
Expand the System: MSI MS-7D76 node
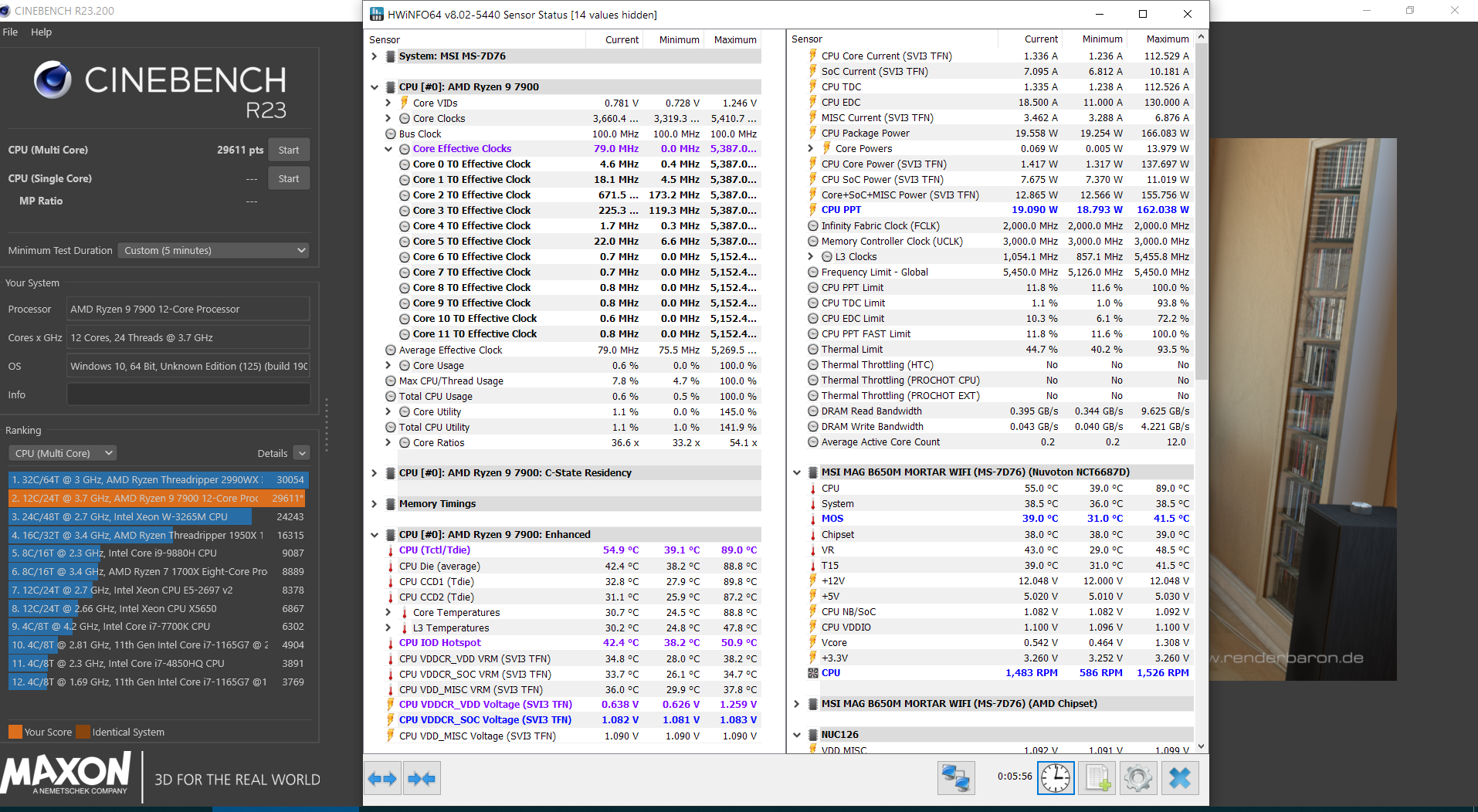point(375,56)
